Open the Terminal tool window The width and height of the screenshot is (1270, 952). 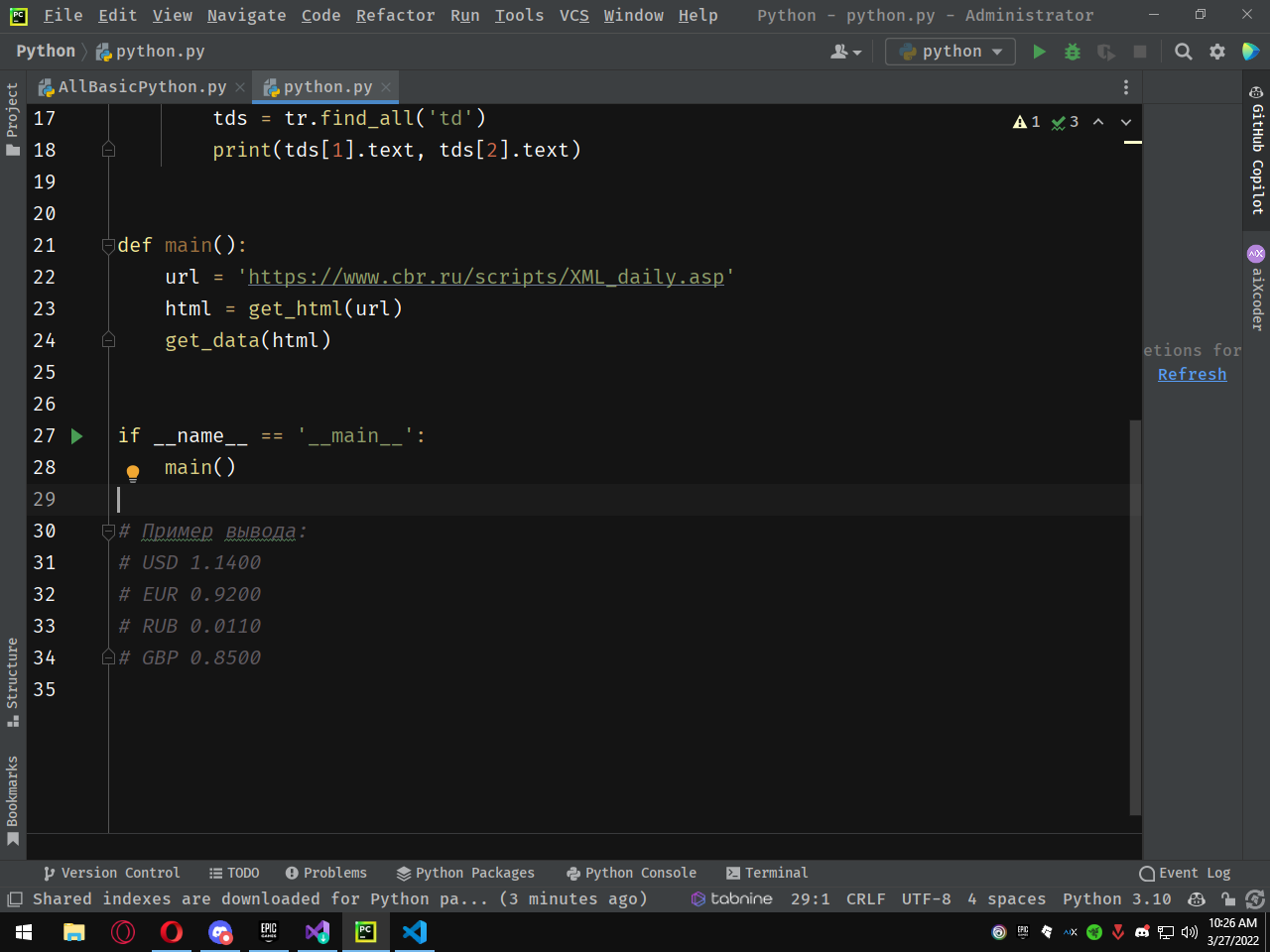click(x=766, y=873)
